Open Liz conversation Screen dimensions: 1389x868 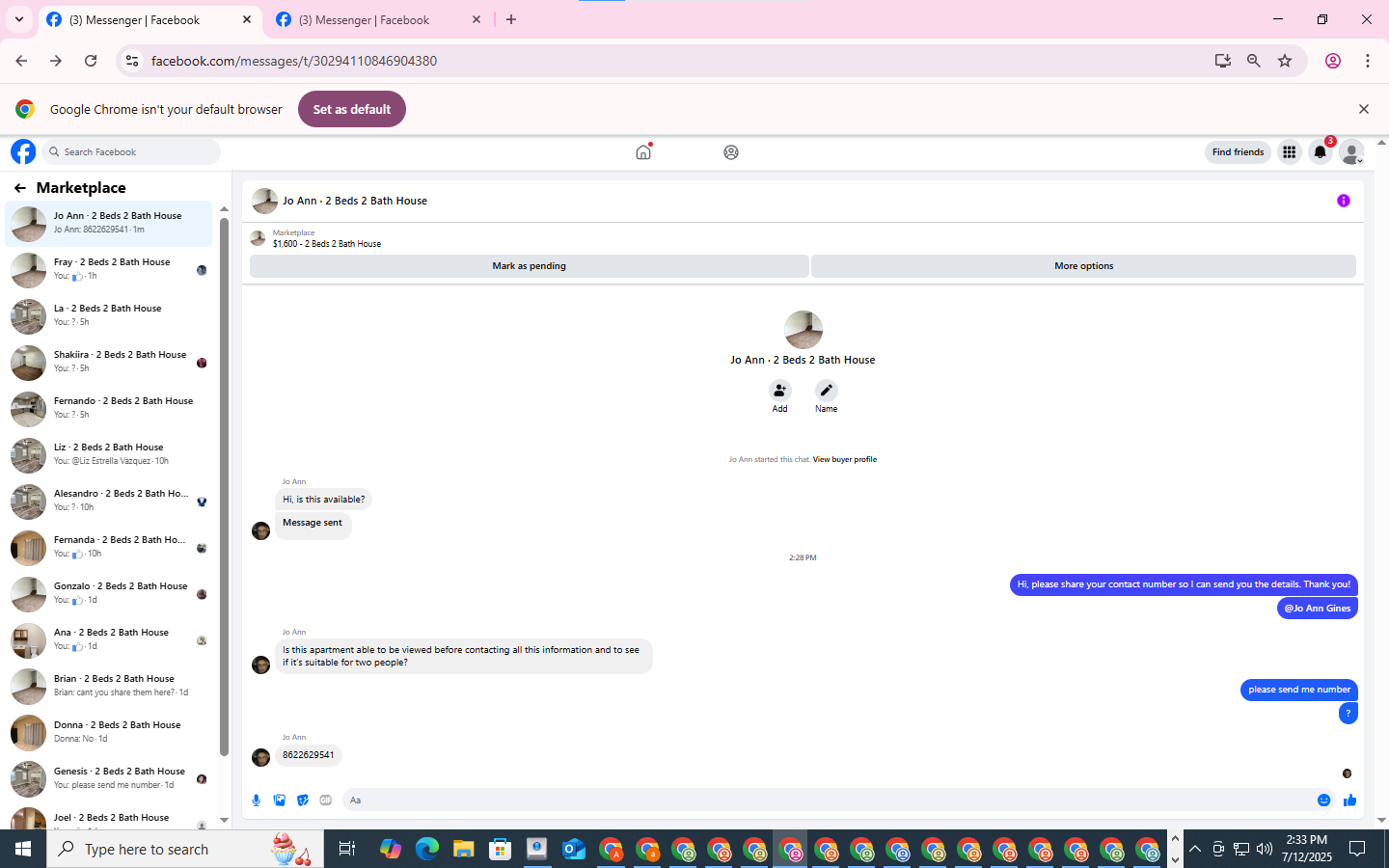point(109,455)
